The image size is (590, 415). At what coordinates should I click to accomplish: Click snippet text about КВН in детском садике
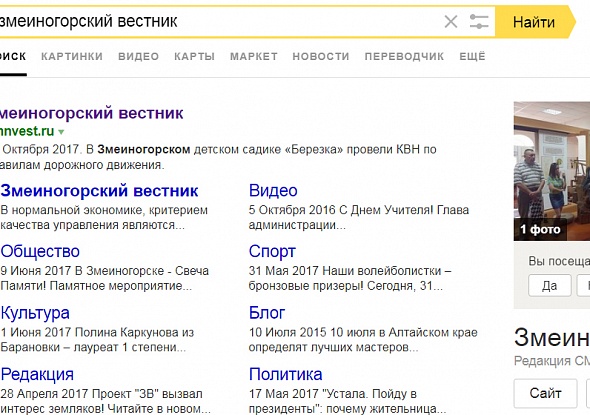pyautogui.click(x=218, y=157)
